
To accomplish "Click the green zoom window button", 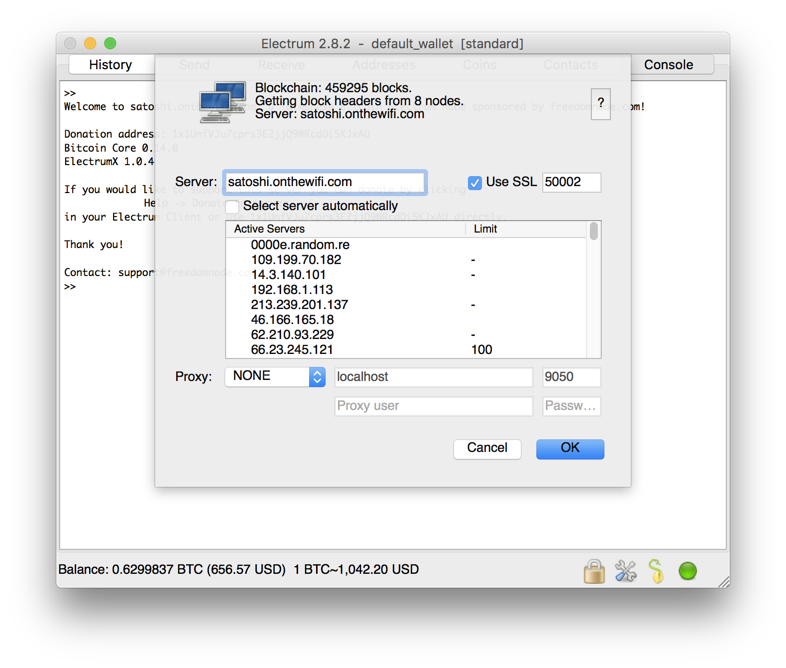I will point(110,44).
